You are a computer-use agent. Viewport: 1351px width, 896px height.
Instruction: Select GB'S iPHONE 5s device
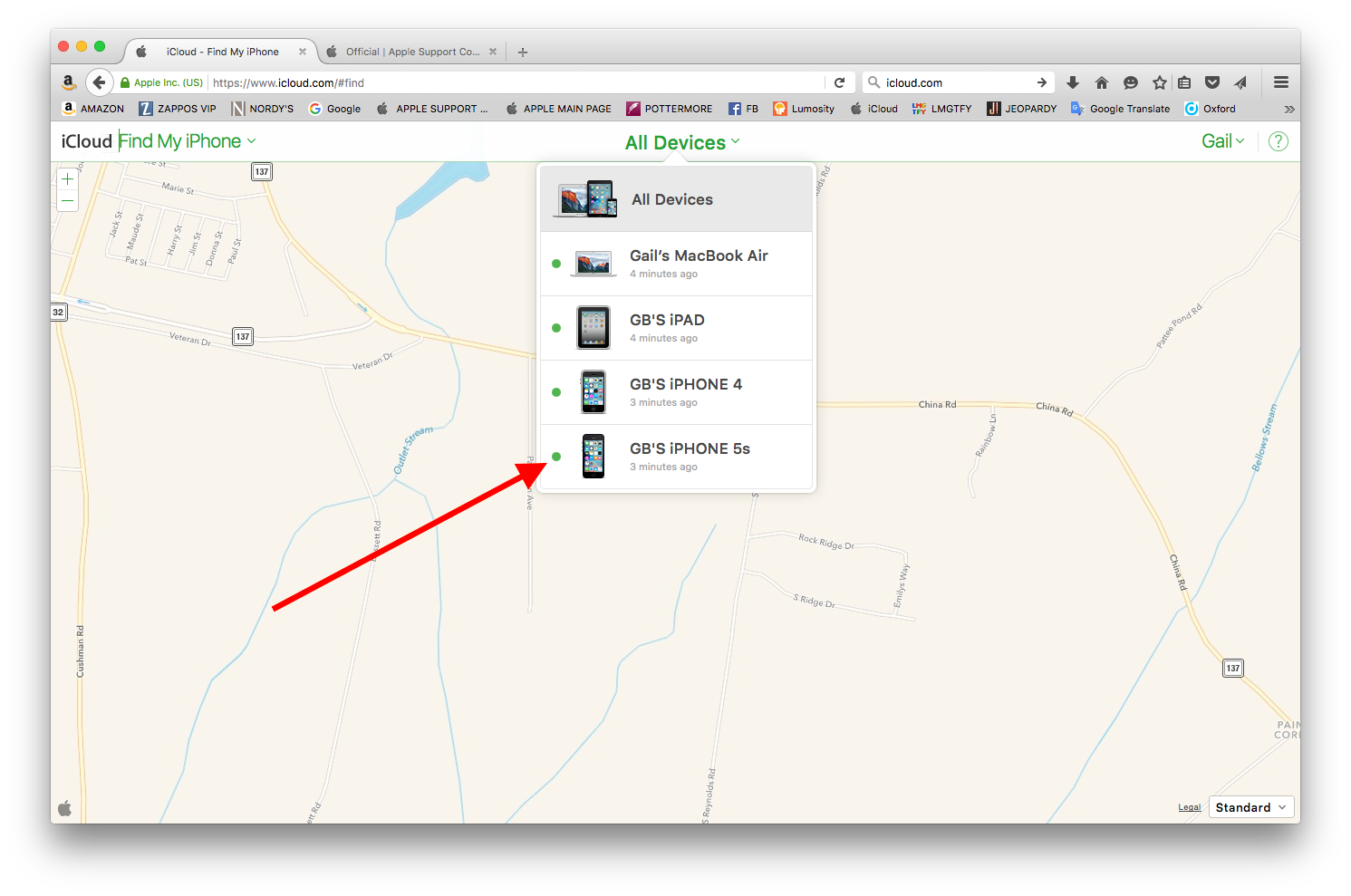point(676,457)
